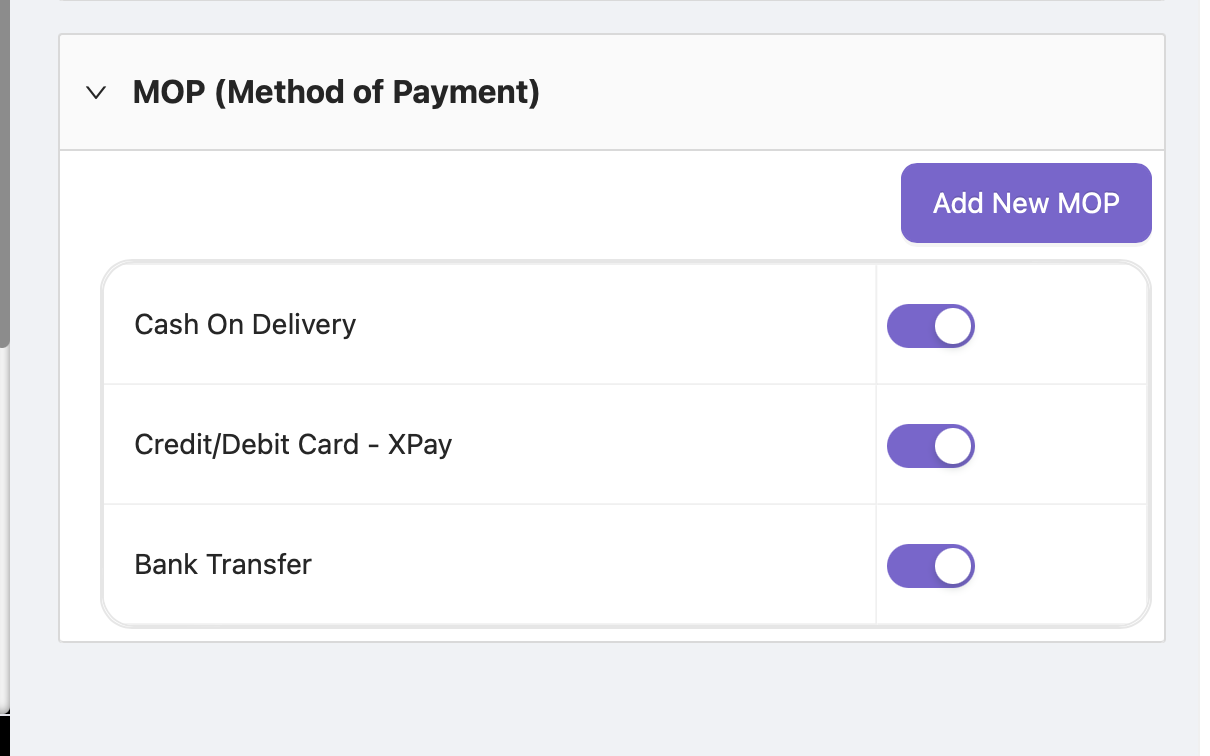Select the Cash On Delivery label text
The image size is (1210, 756).
(x=245, y=325)
